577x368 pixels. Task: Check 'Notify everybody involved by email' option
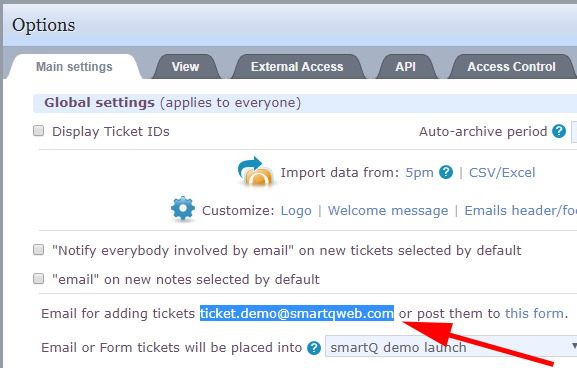point(39,250)
